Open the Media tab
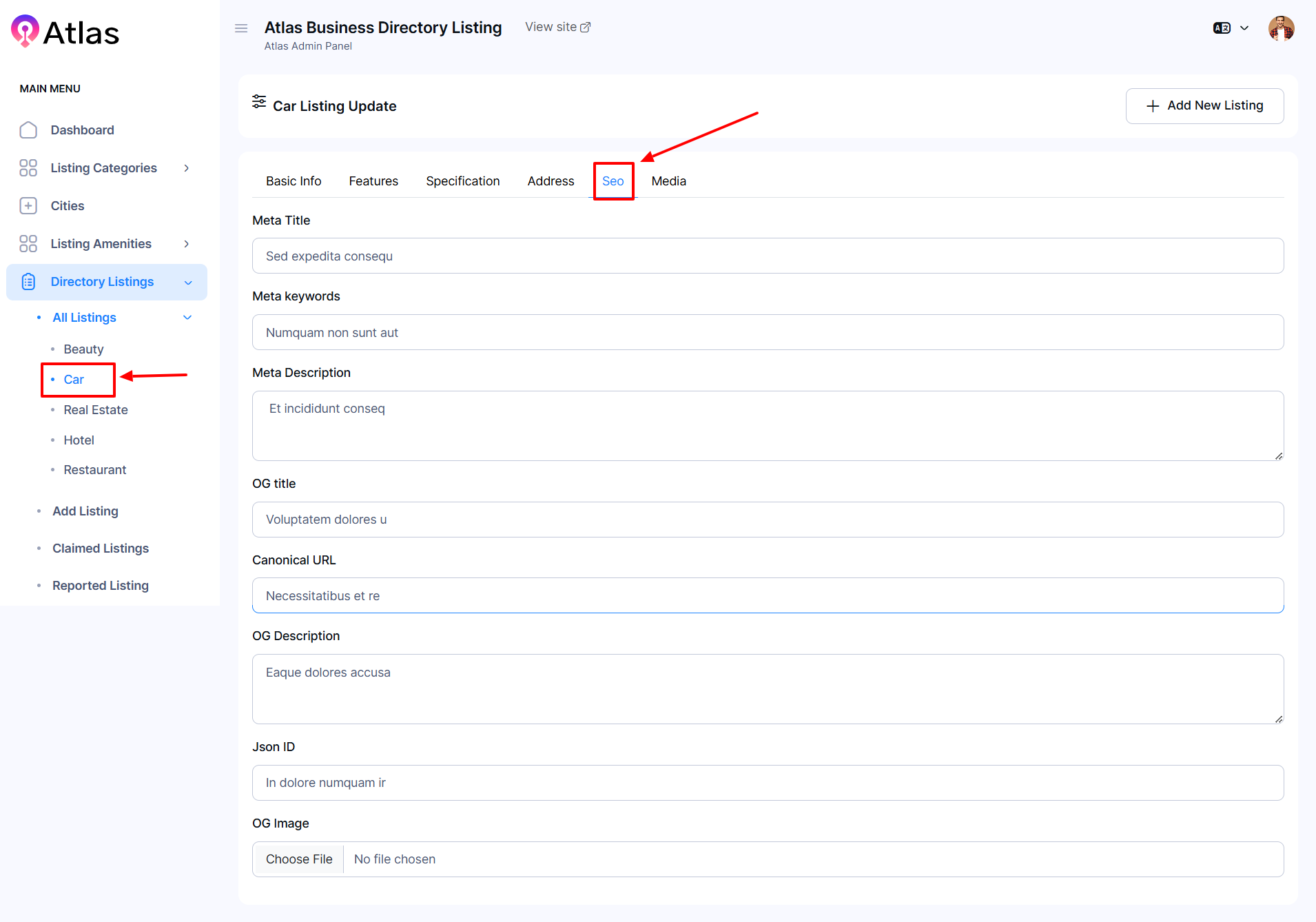Screen dimensions: 1316x922 [668, 181]
